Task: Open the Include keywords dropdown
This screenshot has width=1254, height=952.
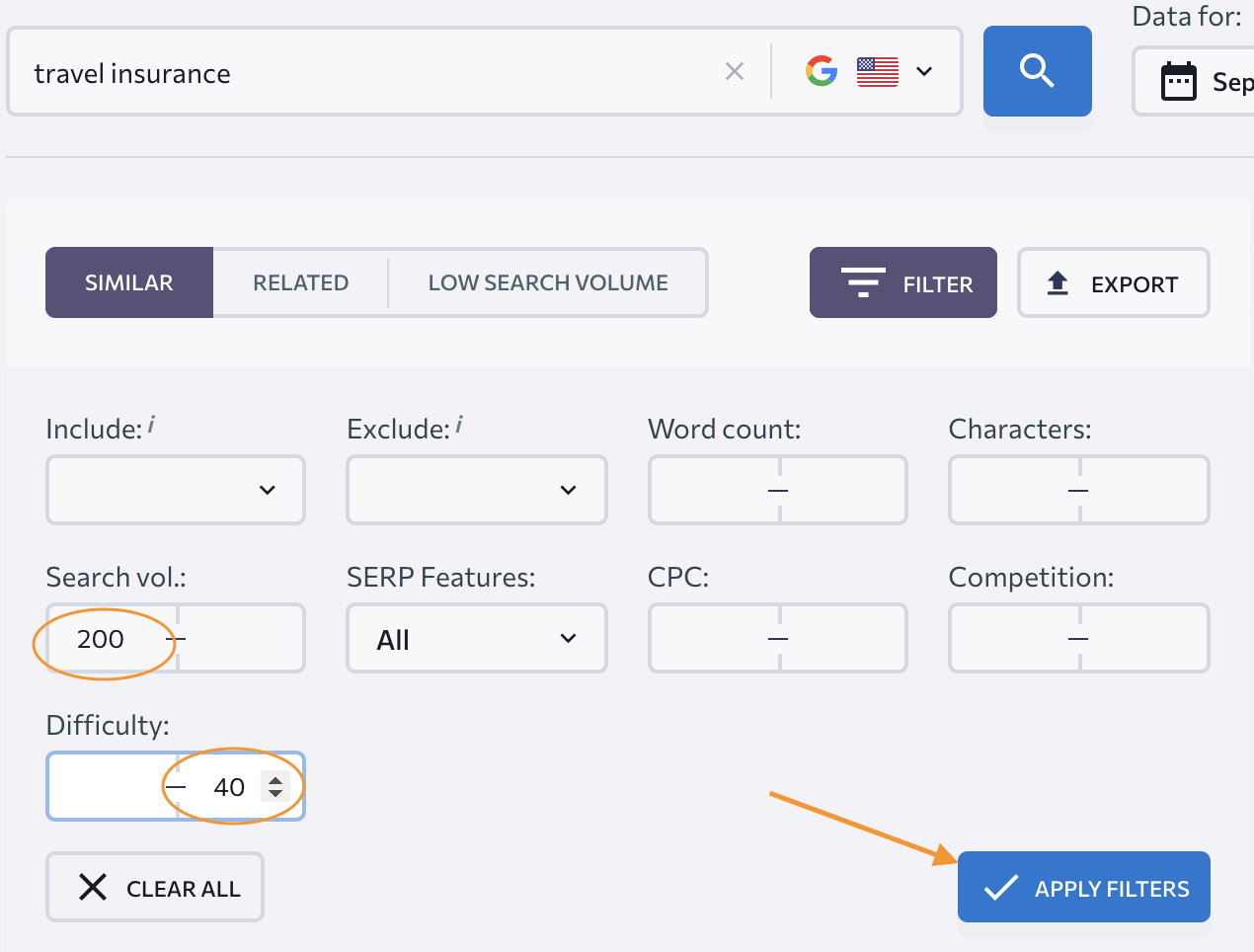Action: coord(175,490)
